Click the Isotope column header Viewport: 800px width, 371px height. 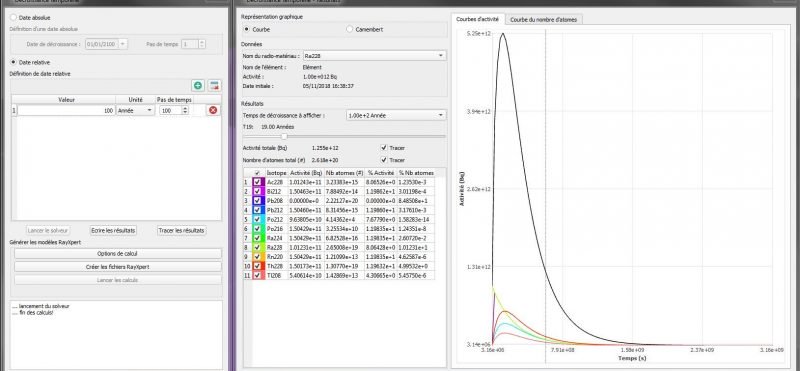277,173
